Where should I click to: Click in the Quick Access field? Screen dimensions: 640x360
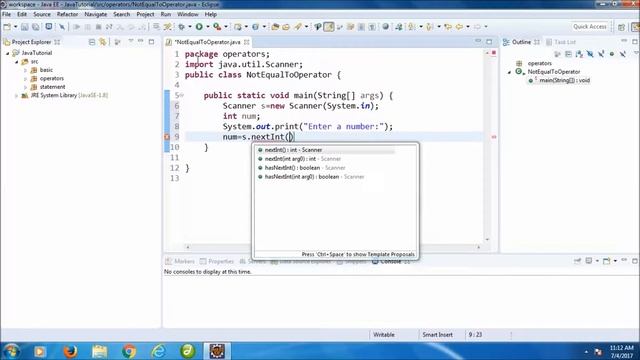point(589,27)
